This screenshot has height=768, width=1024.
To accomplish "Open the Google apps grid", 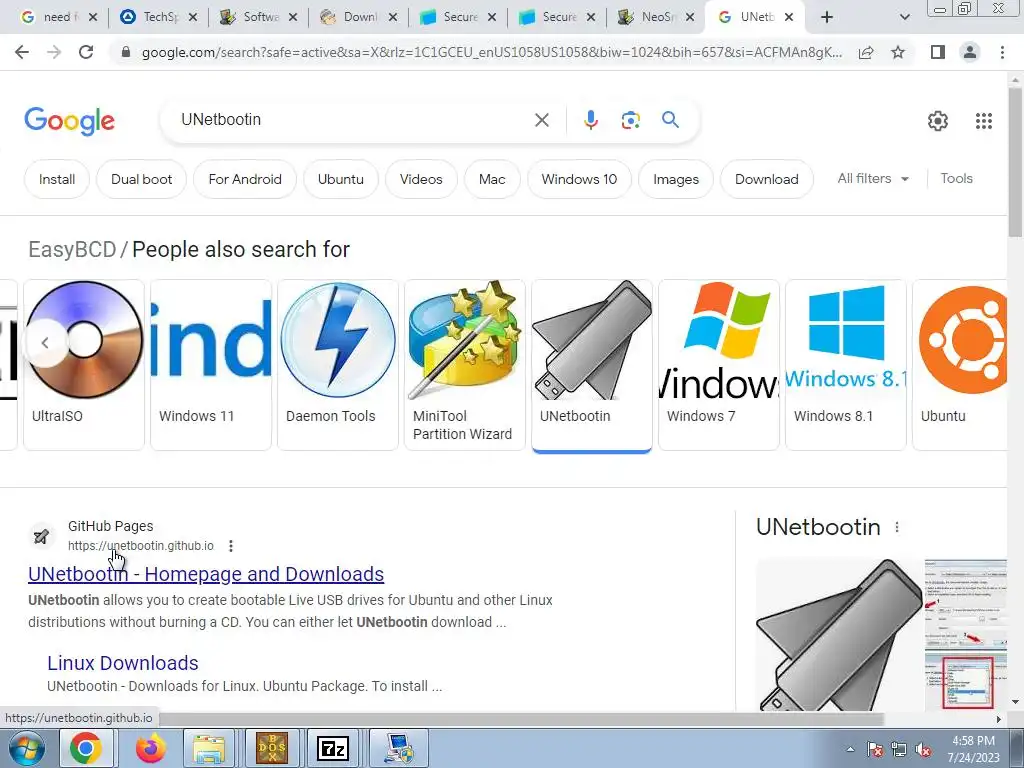I will (984, 121).
